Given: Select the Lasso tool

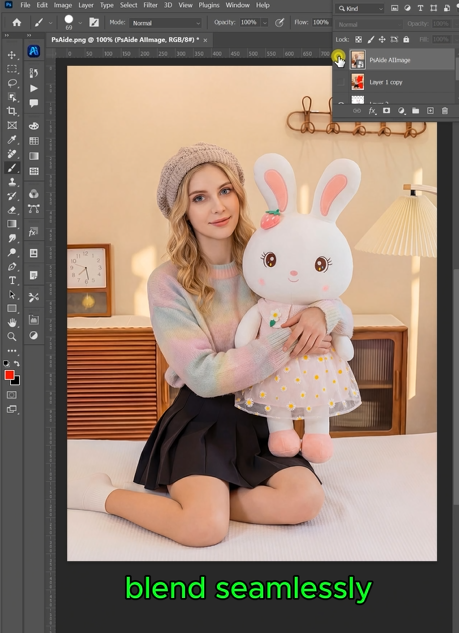Looking at the screenshot, I should pyautogui.click(x=12, y=83).
